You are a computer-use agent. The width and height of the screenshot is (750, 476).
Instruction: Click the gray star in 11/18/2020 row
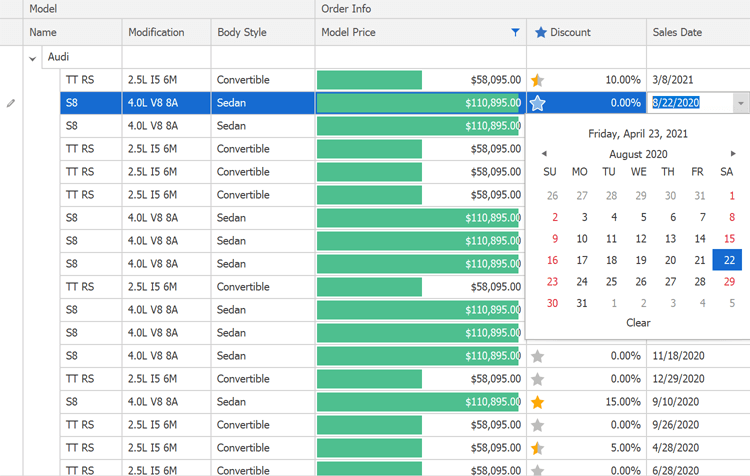(x=537, y=356)
